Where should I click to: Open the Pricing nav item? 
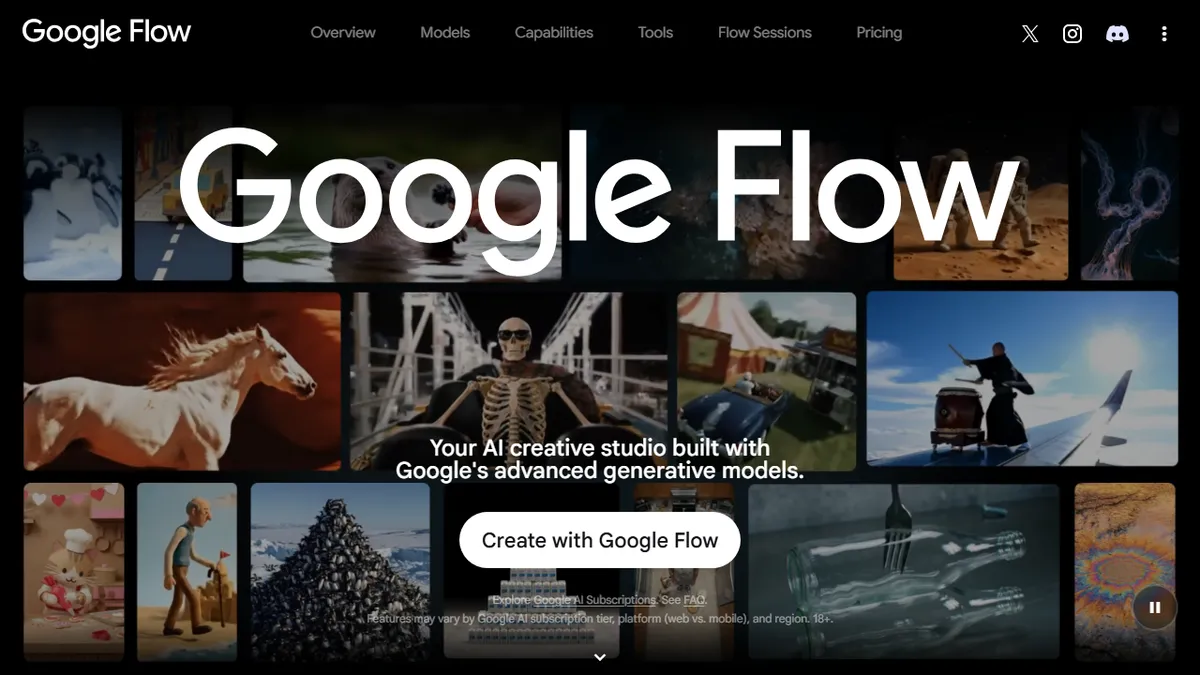point(879,32)
